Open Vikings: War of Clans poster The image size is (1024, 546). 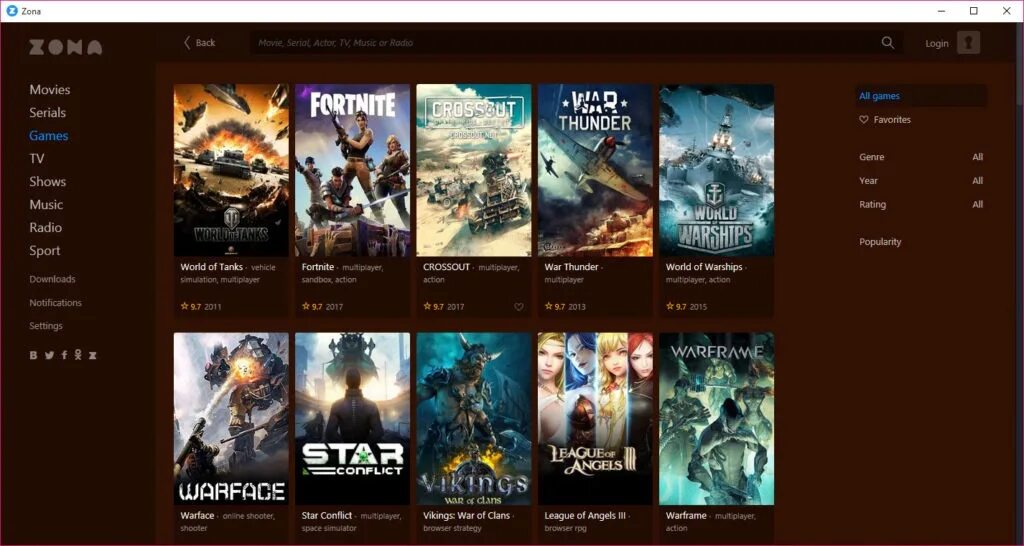point(474,419)
